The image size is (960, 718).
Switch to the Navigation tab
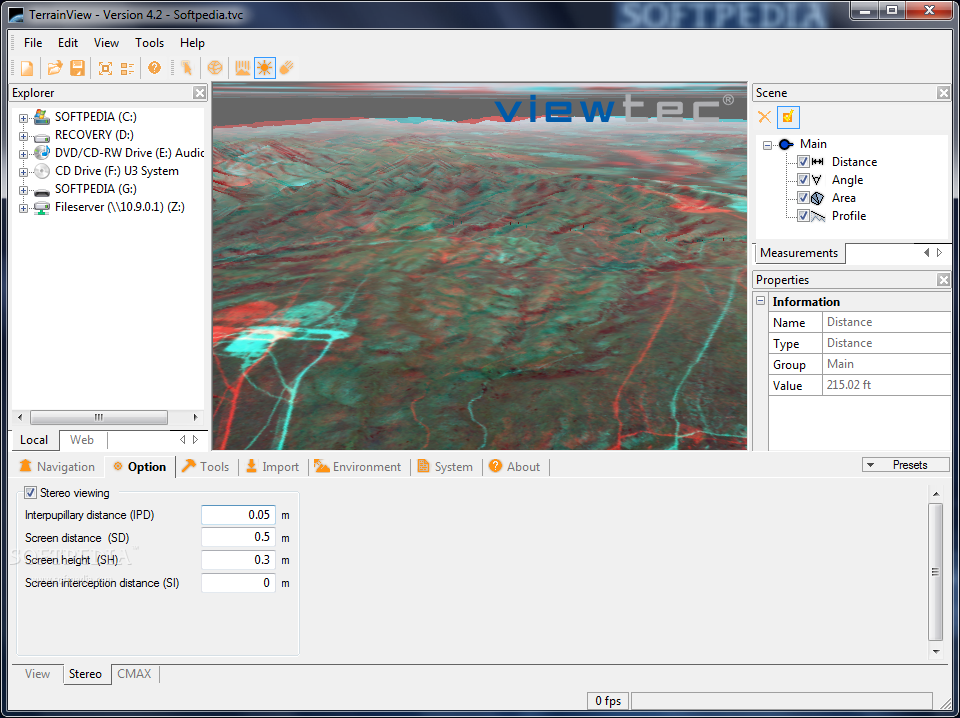57,466
